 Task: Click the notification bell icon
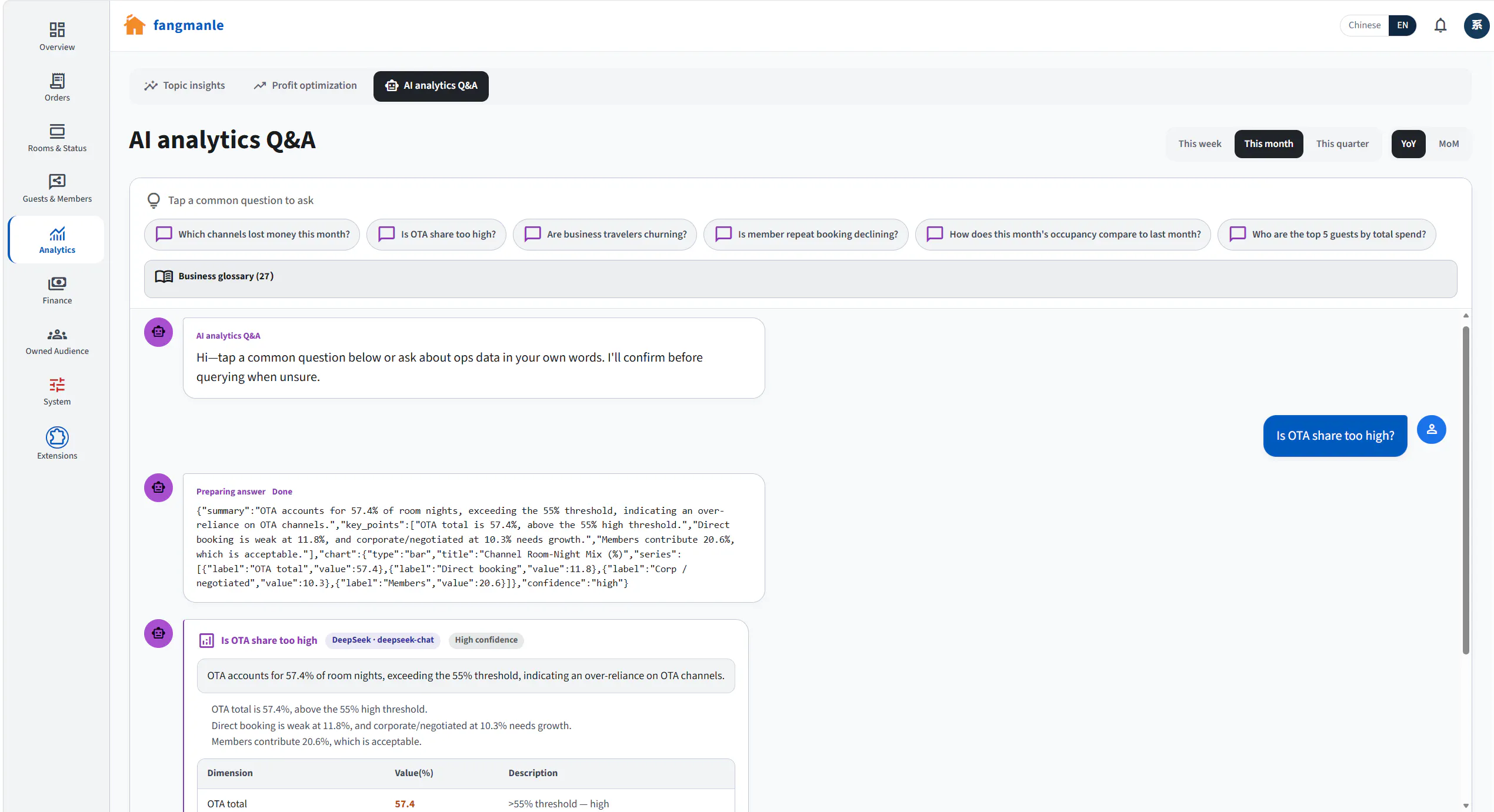1440,25
